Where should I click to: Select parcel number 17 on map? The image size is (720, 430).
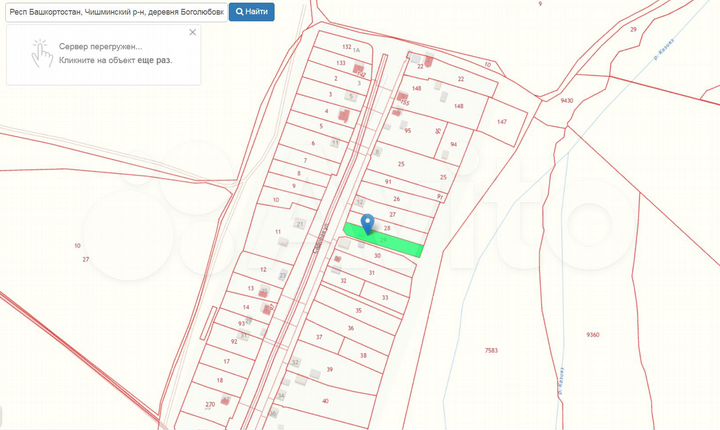click(x=227, y=361)
